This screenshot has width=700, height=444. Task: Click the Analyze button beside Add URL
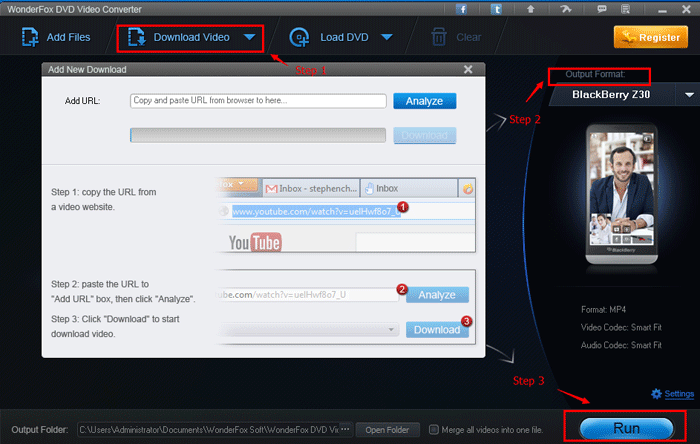click(425, 101)
